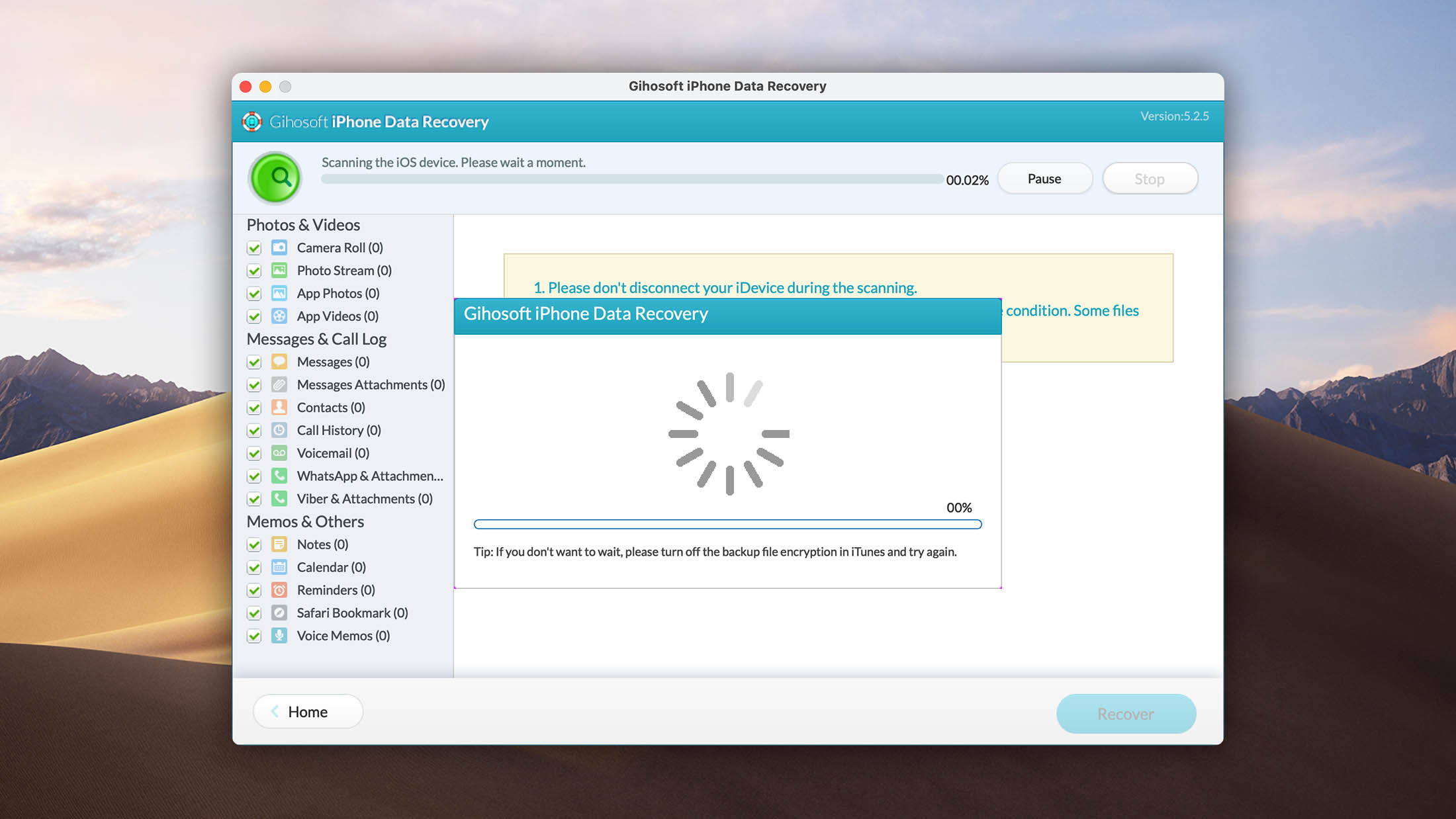The width and height of the screenshot is (1456, 819).
Task: Uncheck the WhatsApp & Attachments checkbox
Action: coord(254,476)
